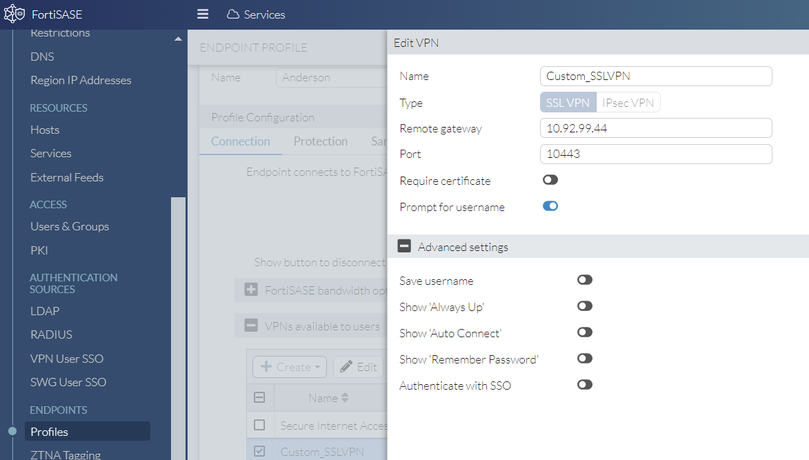Collapse VPNs available to users icon

click(x=250, y=325)
